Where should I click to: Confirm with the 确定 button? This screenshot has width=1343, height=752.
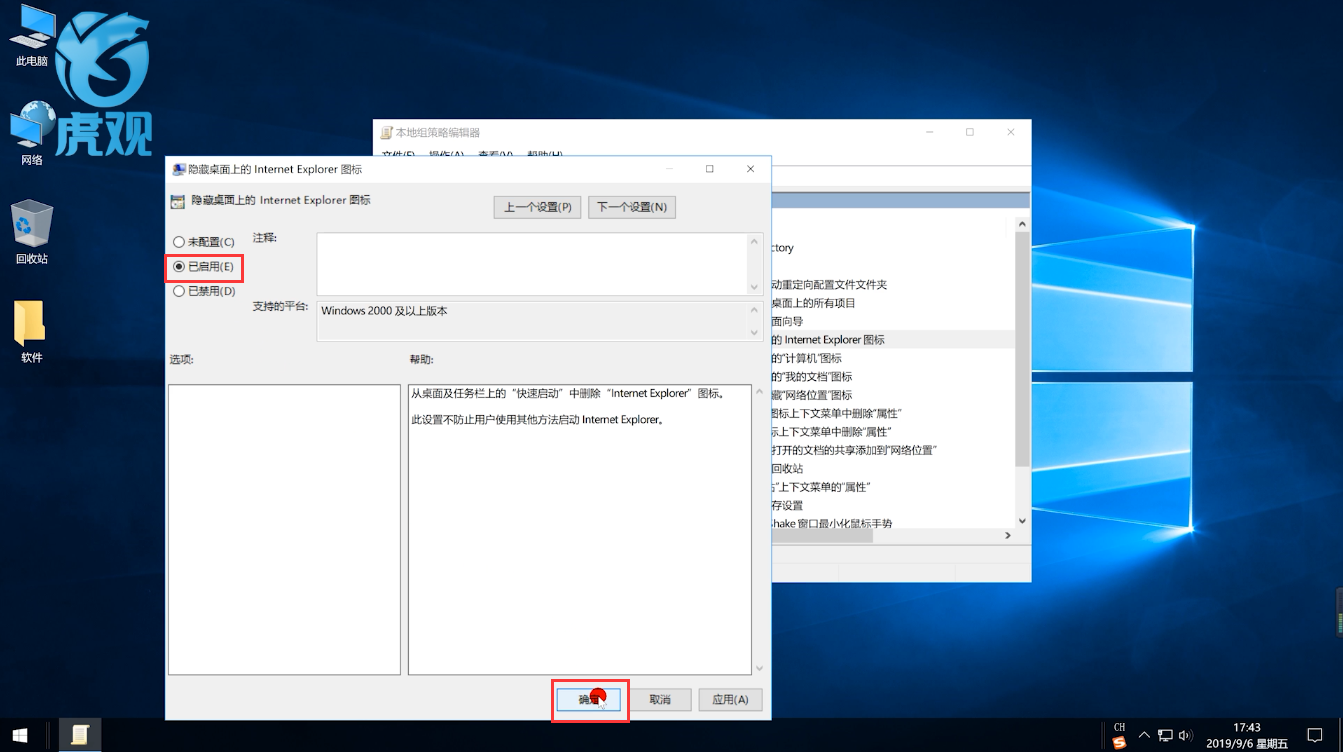[590, 700]
